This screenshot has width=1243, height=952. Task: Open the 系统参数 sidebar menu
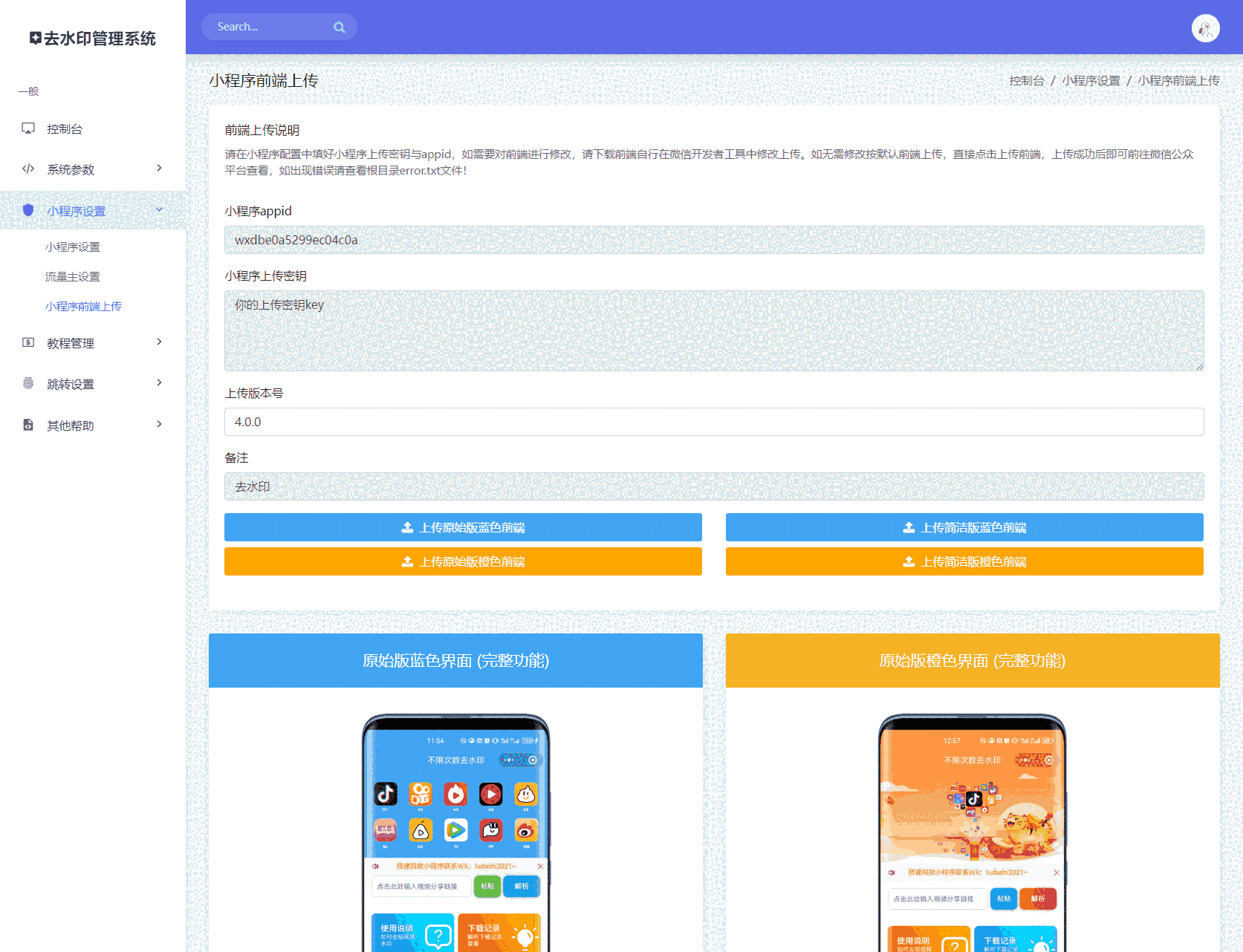click(x=93, y=169)
